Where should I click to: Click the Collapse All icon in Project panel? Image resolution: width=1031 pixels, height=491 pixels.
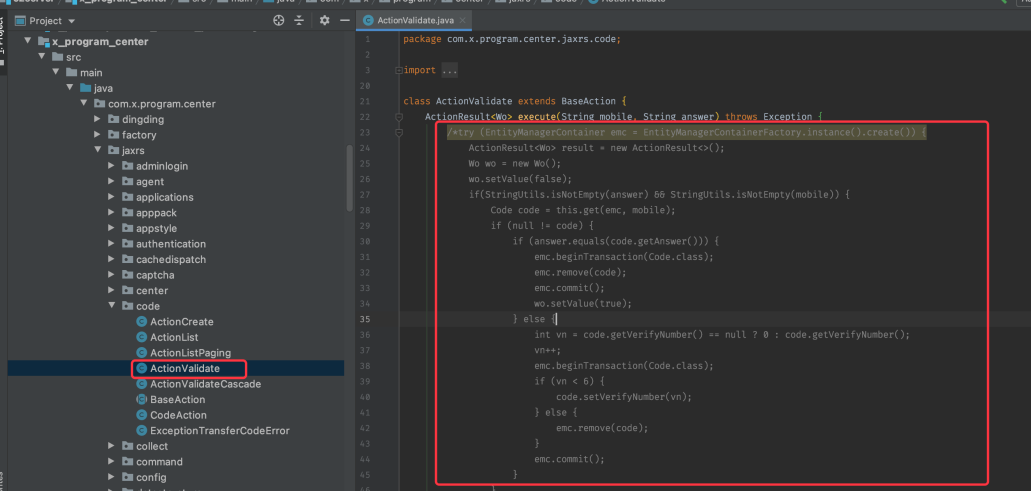click(299, 20)
